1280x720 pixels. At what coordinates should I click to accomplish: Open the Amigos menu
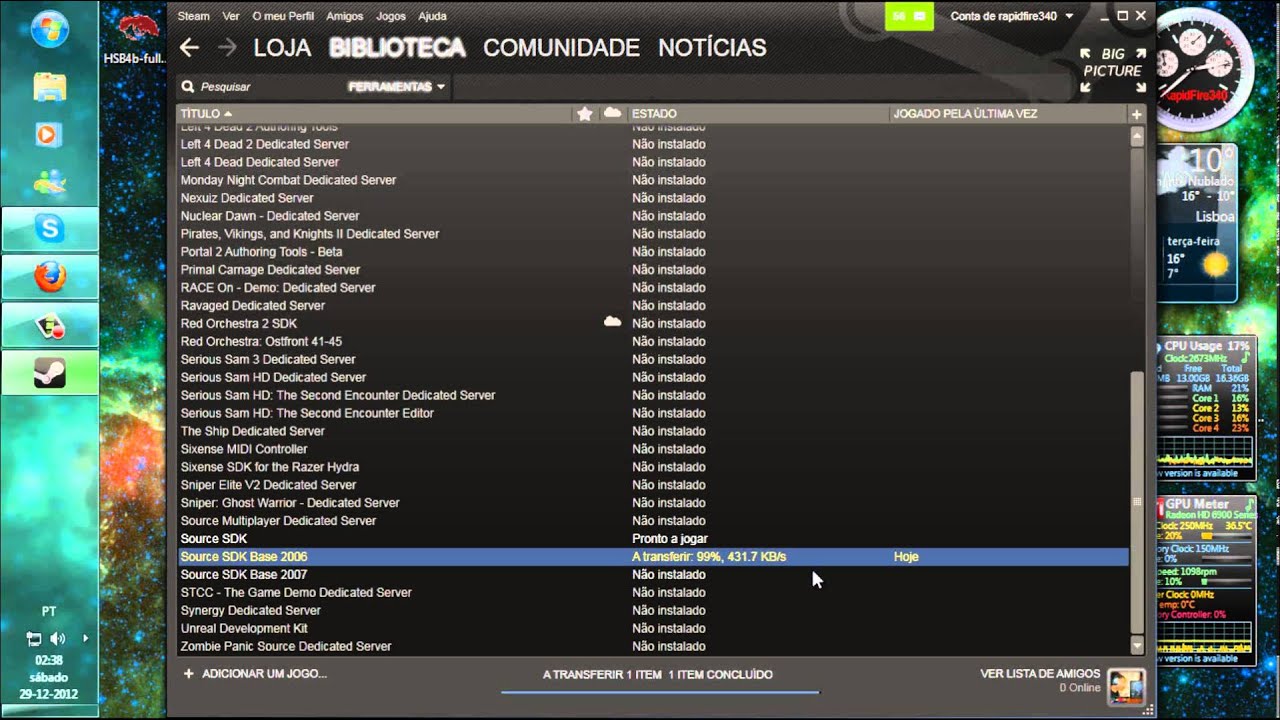pos(345,16)
